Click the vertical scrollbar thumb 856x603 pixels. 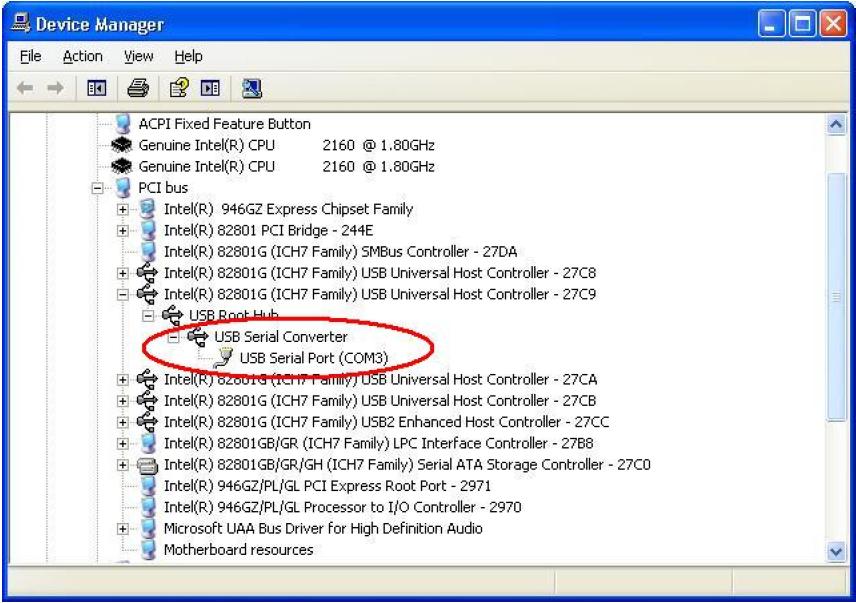coord(836,296)
